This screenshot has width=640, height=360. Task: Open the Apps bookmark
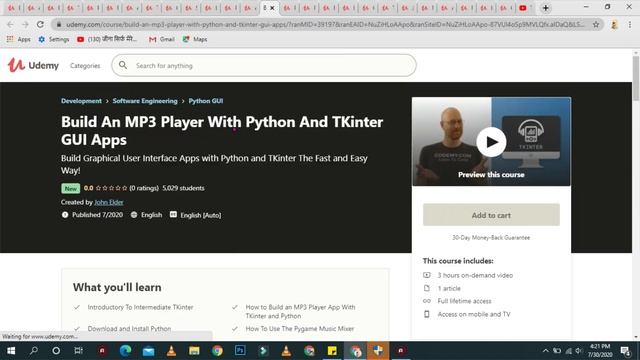(x=19, y=39)
